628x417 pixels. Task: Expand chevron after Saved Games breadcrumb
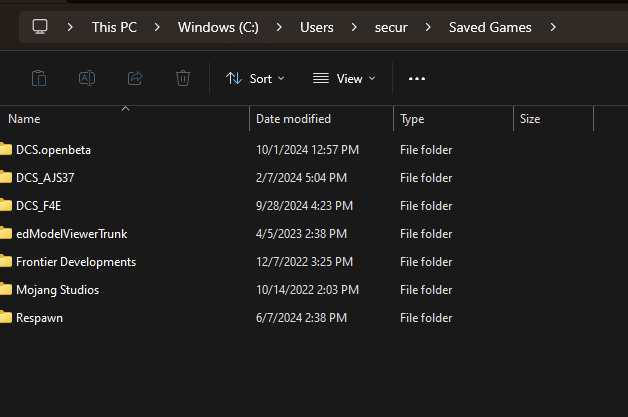point(553,27)
